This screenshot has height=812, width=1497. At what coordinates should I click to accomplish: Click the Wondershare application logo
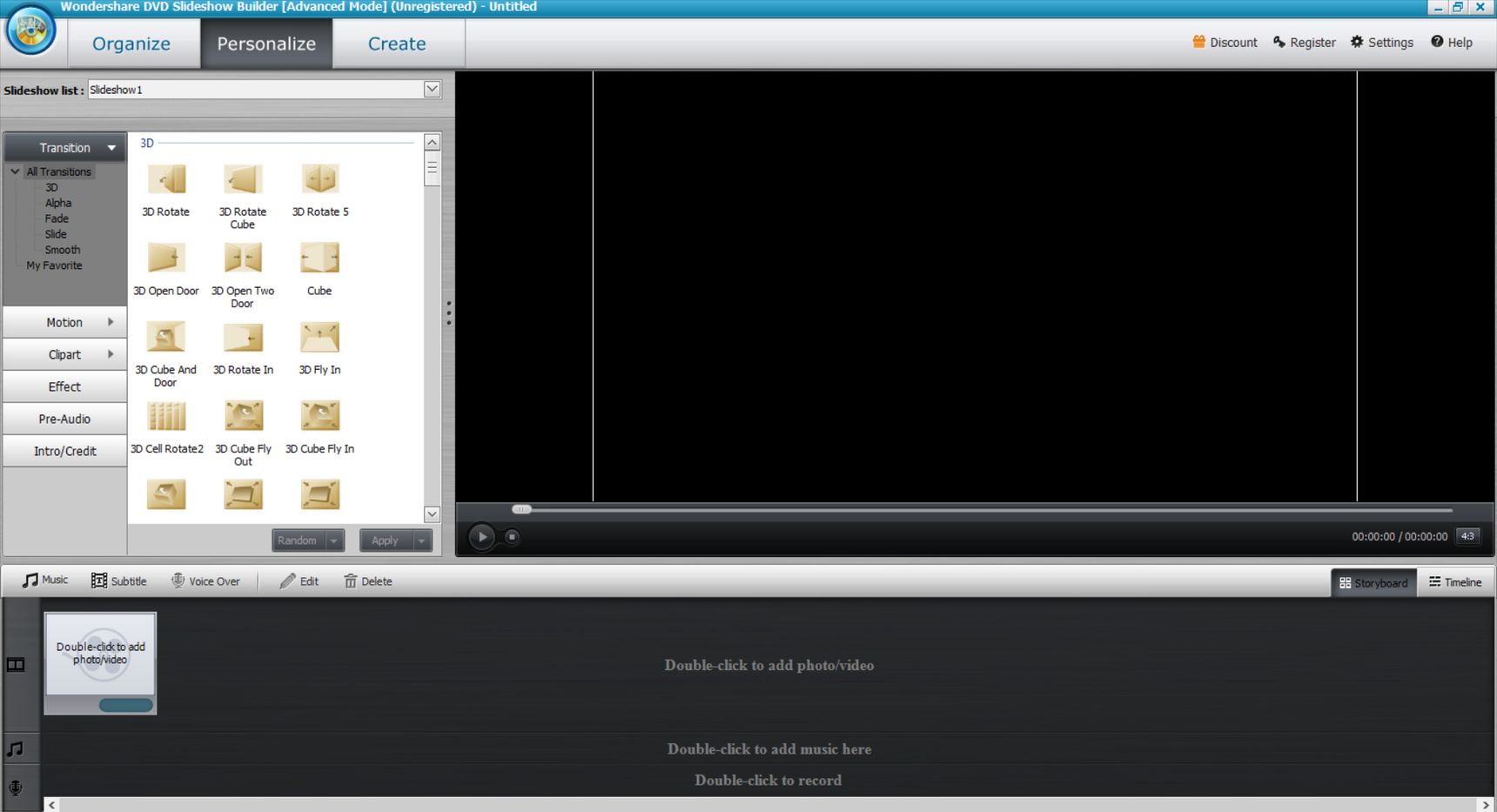click(x=31, y=30)
